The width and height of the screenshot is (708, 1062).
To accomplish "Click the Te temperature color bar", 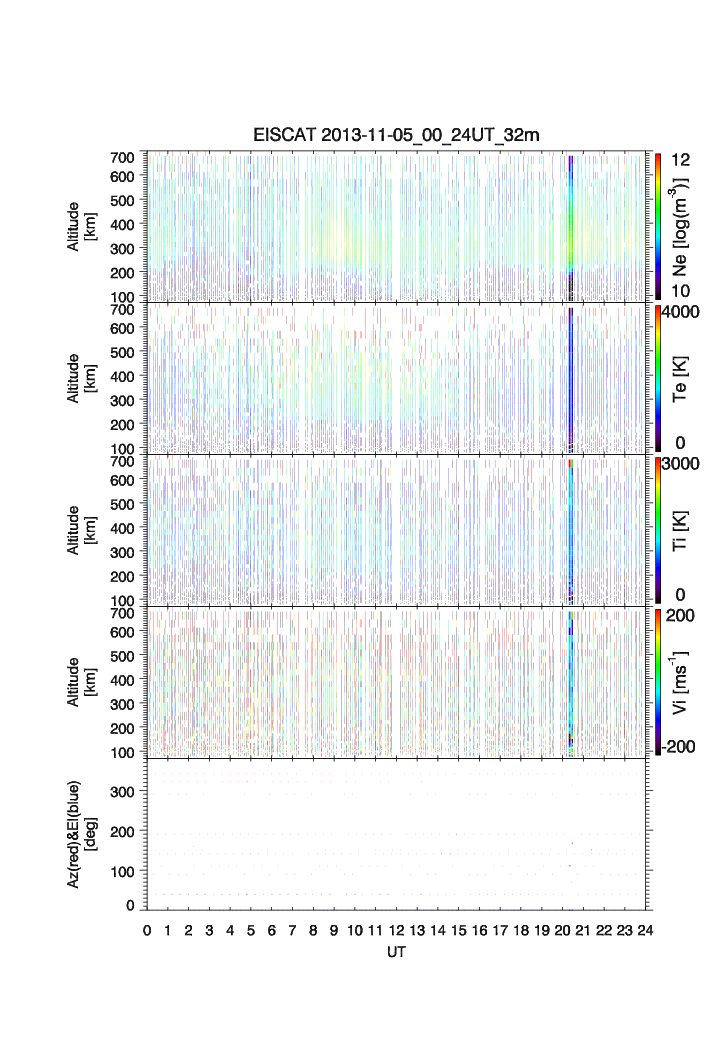I will [x=658, y=378].
